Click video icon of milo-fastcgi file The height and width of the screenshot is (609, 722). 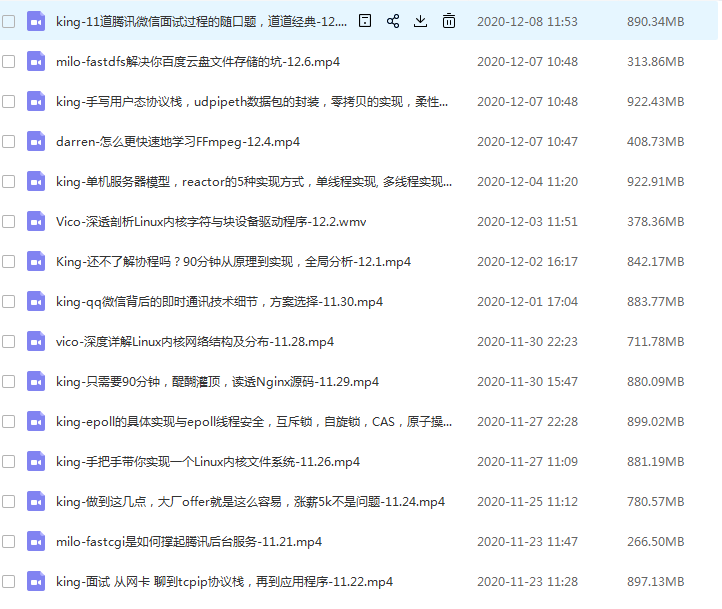click(x=36, y=541)
